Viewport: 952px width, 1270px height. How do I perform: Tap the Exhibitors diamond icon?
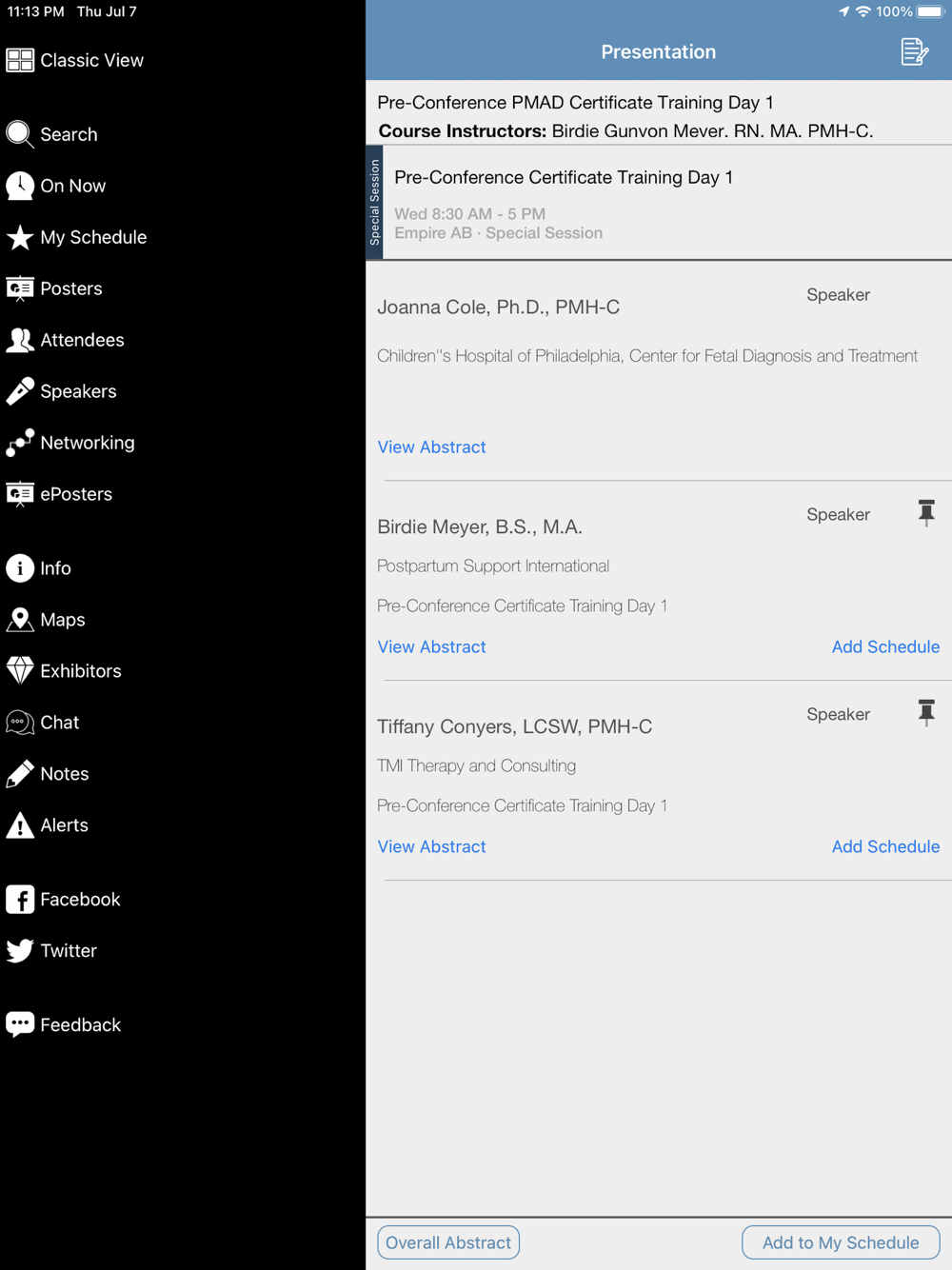20,671
